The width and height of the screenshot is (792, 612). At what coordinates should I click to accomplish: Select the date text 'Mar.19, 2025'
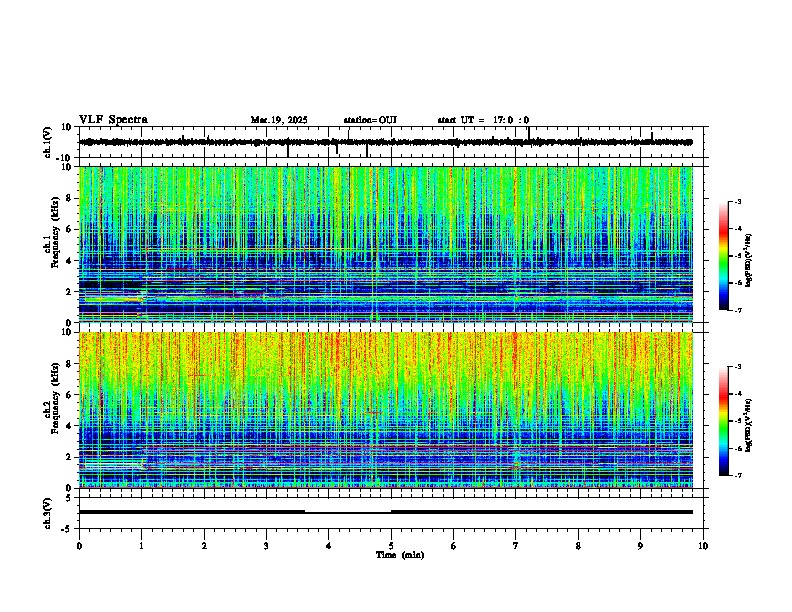click(279, 120)
